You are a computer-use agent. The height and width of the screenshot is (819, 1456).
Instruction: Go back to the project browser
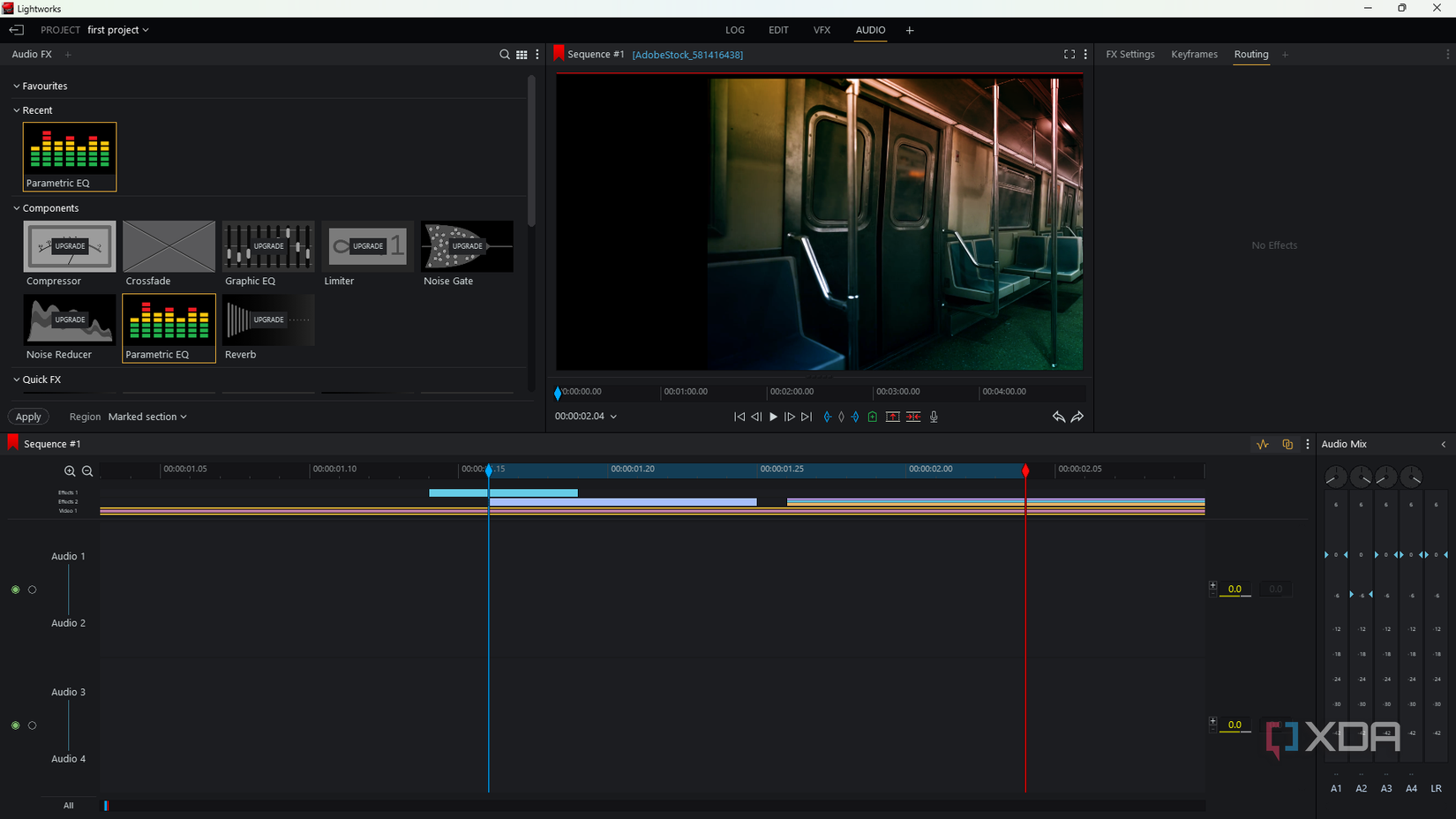coord(17,30)
